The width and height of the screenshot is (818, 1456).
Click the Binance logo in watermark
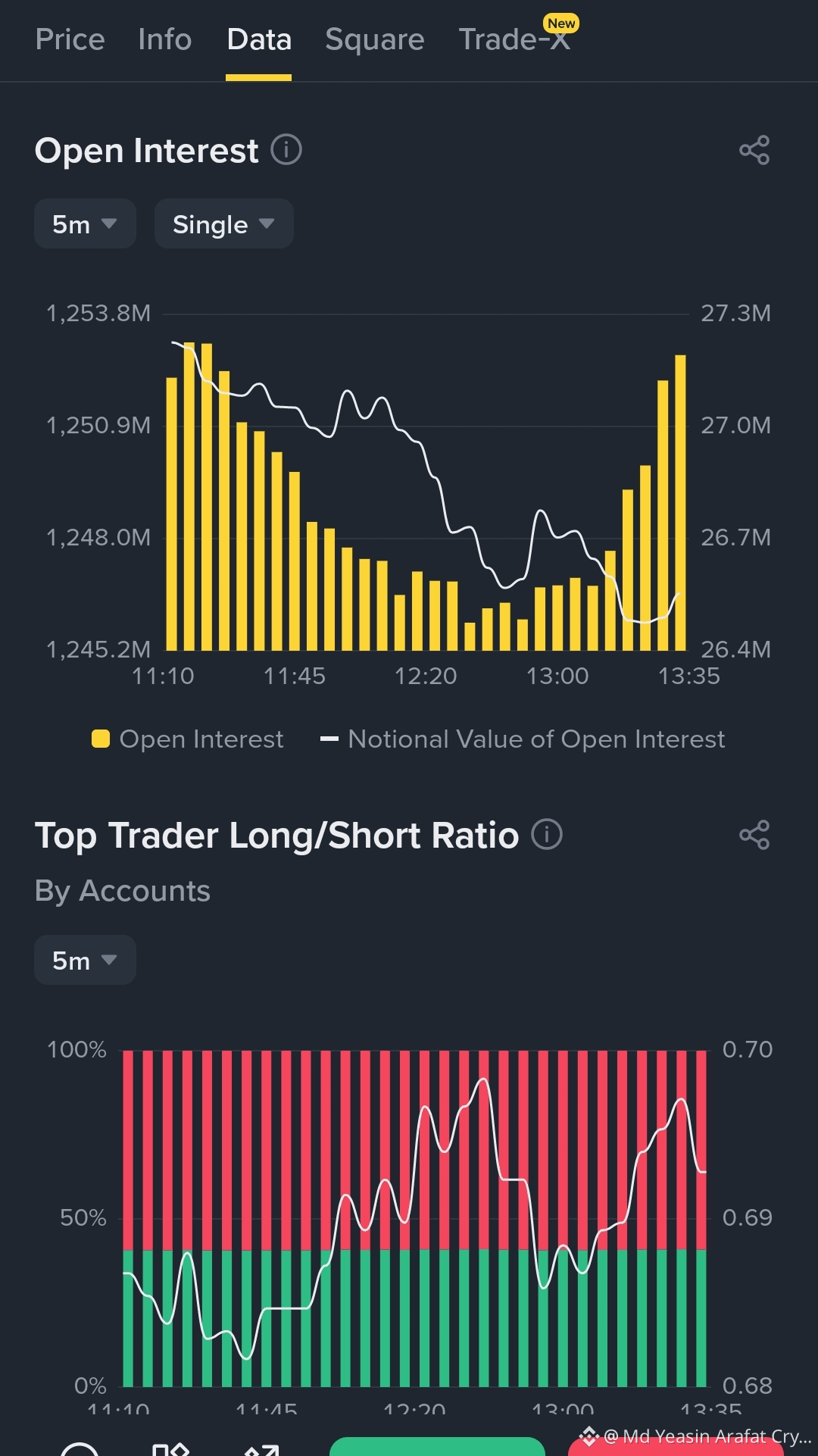point(589,1436)
